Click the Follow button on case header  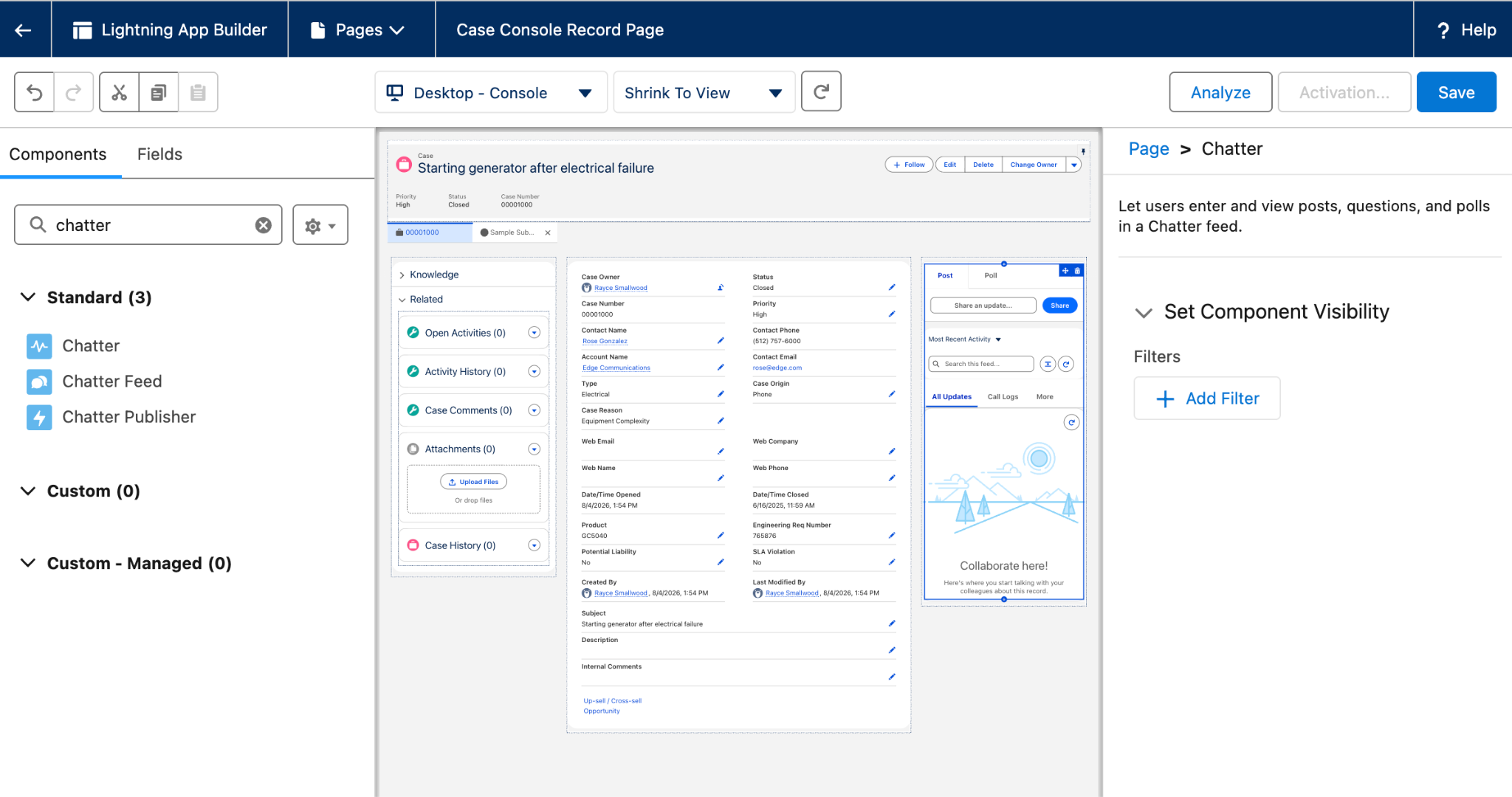tap(909, 165)
